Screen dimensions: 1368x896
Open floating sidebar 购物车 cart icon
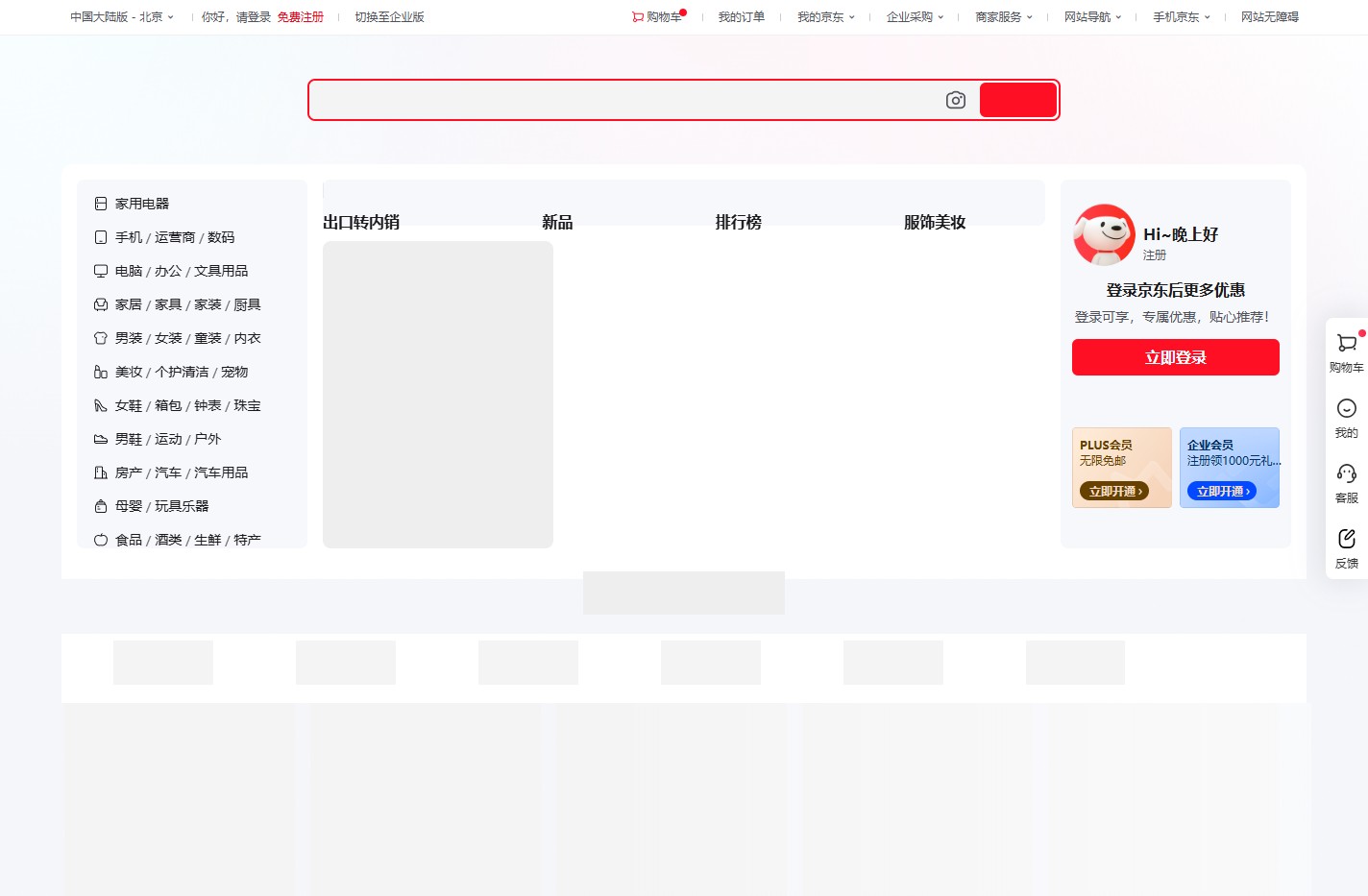pyautogui.click(x=1347, y=343)
